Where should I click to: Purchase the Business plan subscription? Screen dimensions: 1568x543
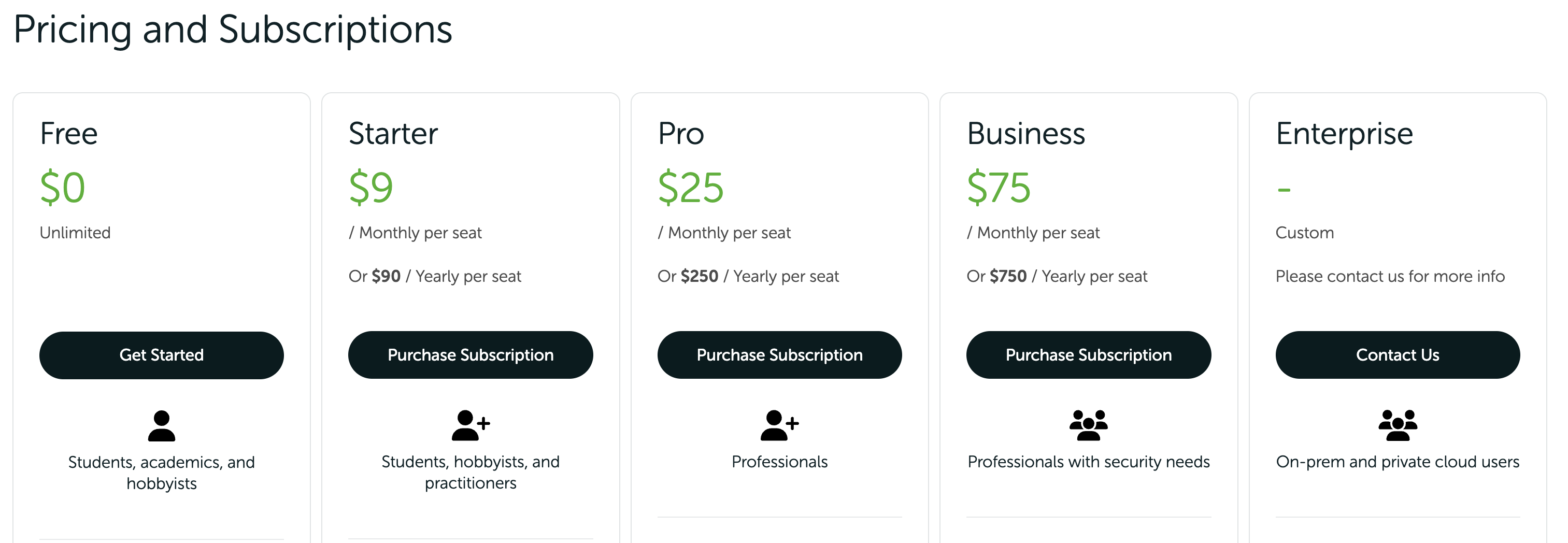tap(1088, 355)
